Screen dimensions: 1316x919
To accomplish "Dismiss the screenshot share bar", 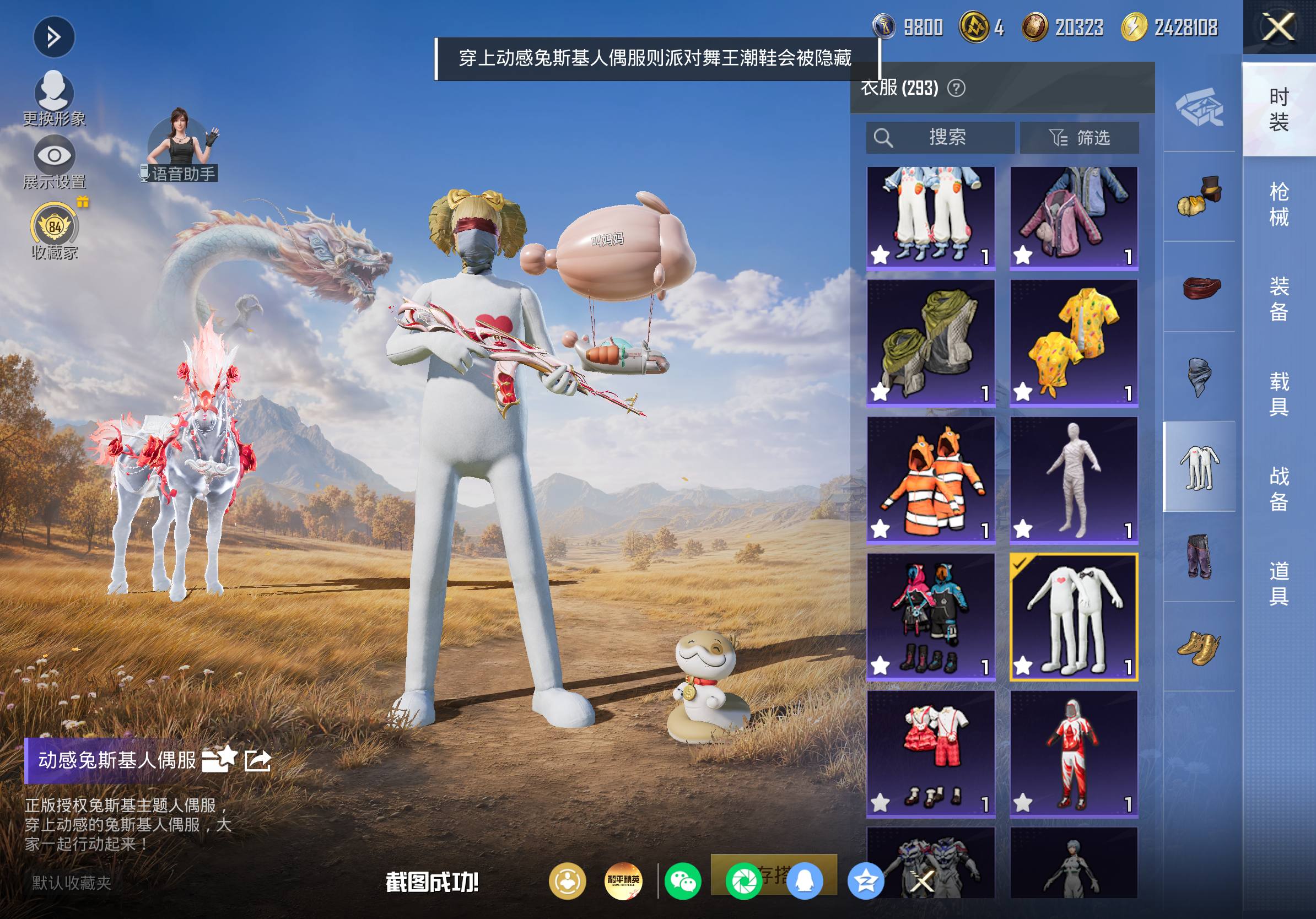I will click(923, 881).
